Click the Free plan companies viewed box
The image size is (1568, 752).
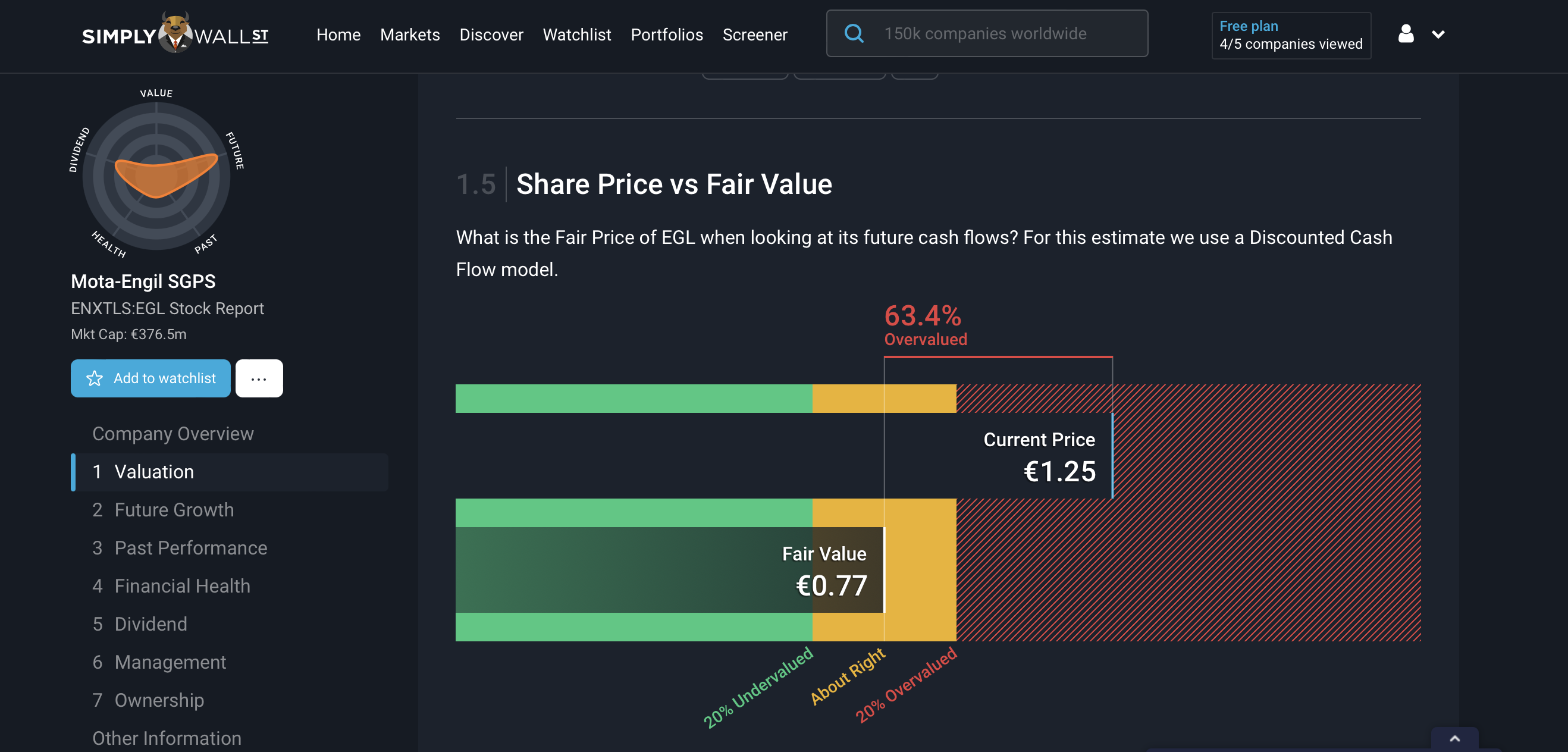(1290, 35)
